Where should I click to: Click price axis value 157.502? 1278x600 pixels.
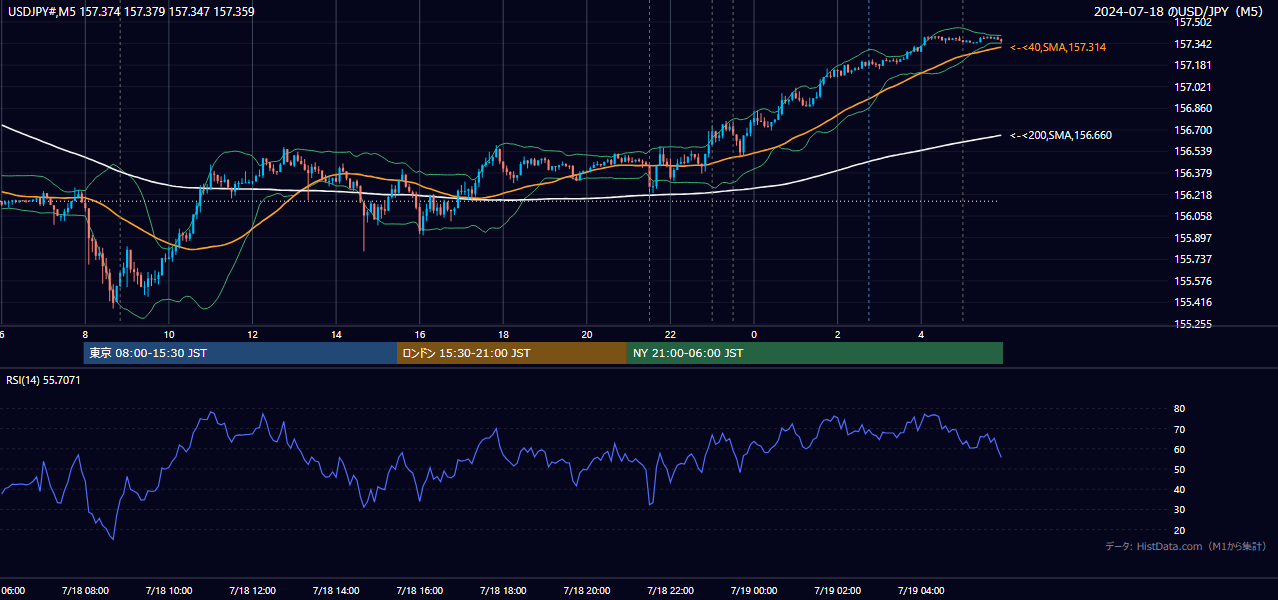pos(1192,22)
